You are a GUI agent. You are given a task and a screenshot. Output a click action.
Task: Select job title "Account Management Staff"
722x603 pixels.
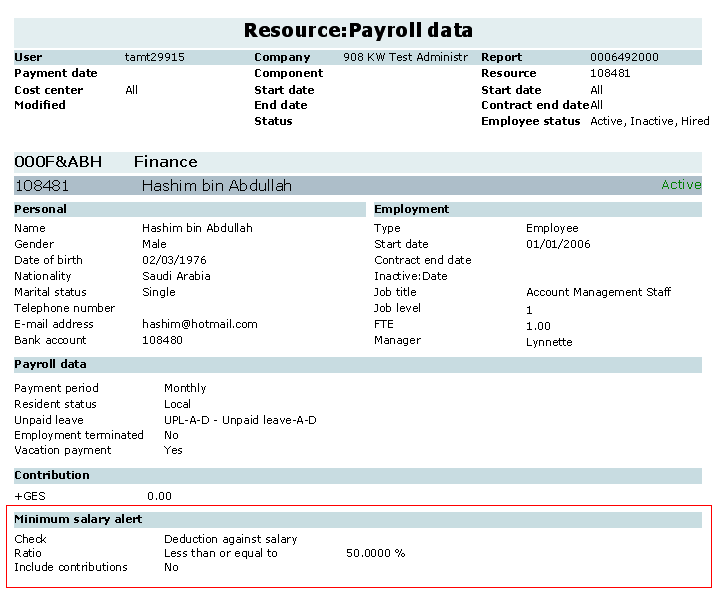tap(599, 292)
